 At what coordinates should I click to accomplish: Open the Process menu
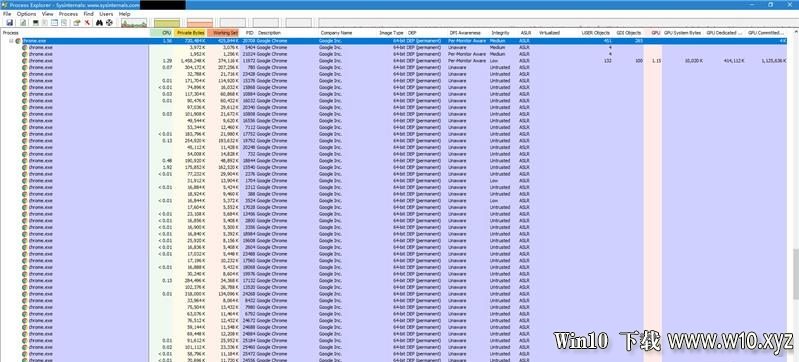click(68, 14)
